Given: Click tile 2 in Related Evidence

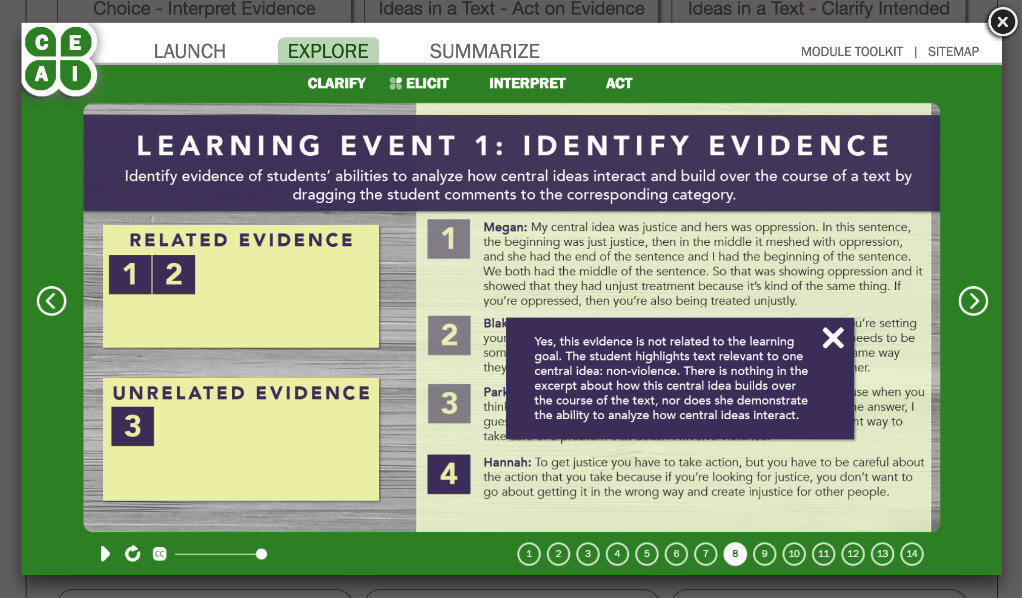Looking at the screenshot, I should 174,275.
